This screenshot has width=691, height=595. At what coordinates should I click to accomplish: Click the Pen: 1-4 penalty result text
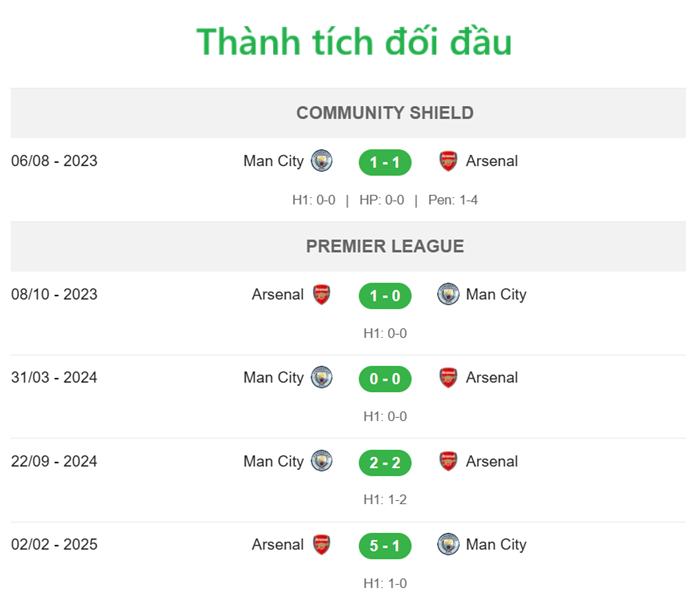coord(452,200)
